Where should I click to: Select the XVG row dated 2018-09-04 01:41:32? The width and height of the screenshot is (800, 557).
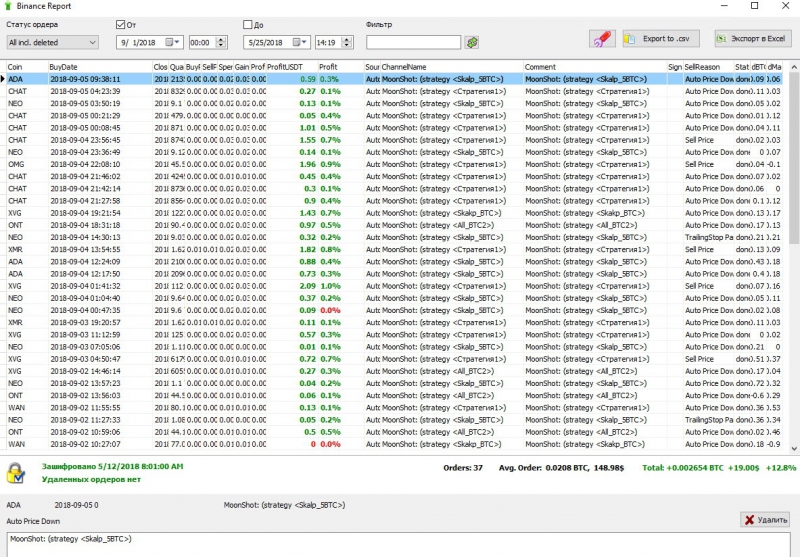[x=394, y=286]
